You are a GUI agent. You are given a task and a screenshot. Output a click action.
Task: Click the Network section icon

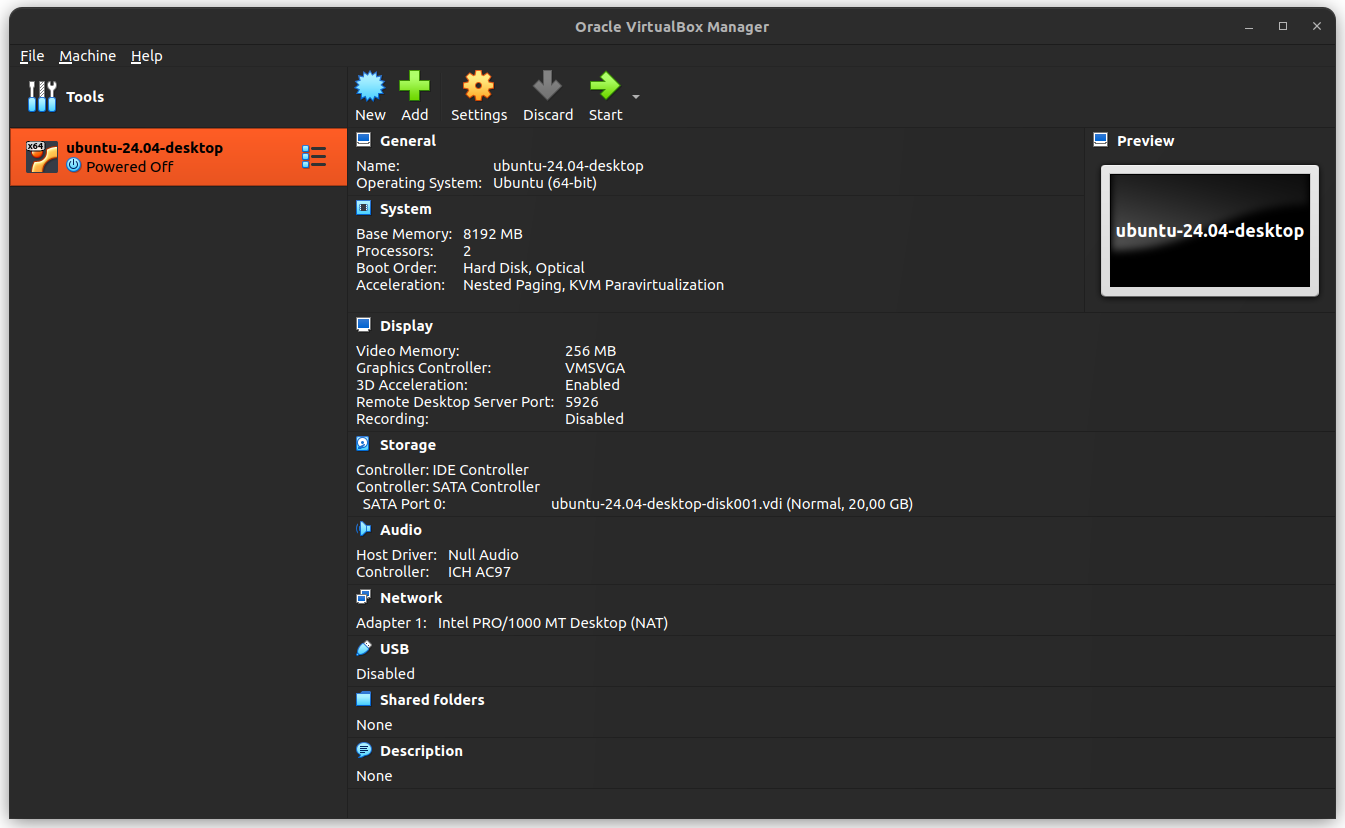click(x=363, y=596)
